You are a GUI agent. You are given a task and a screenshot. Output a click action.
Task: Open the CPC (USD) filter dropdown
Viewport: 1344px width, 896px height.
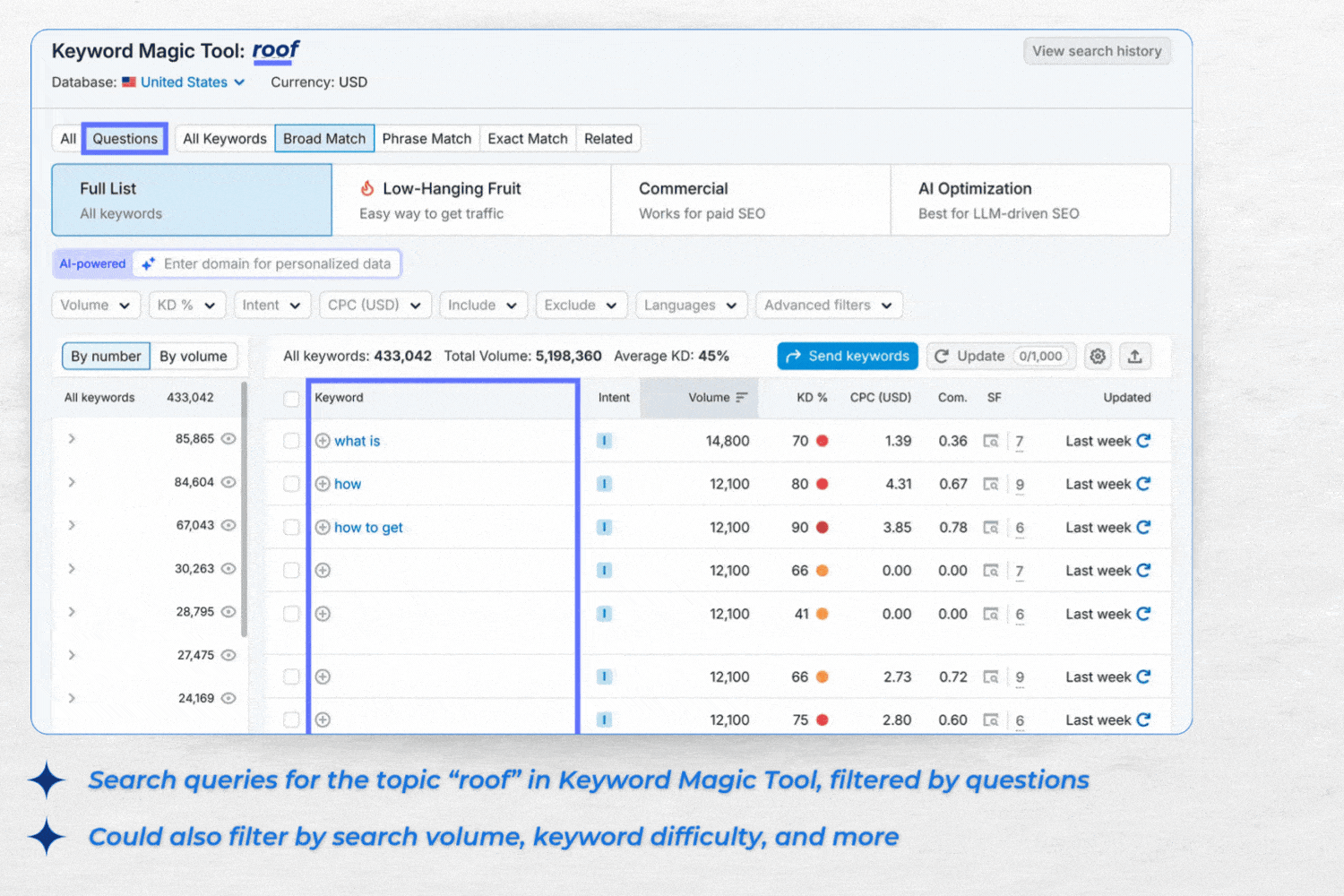(375, 306)
